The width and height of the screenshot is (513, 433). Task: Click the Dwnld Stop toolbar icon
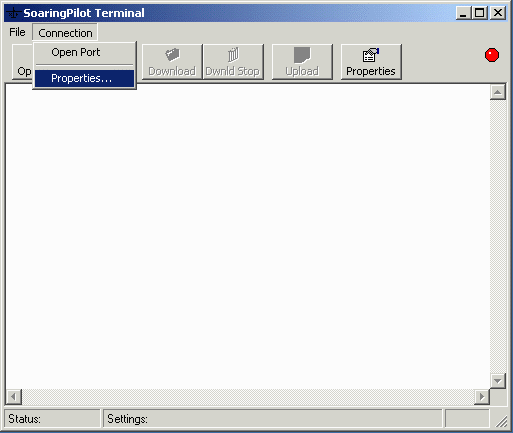tap(233, 62)
